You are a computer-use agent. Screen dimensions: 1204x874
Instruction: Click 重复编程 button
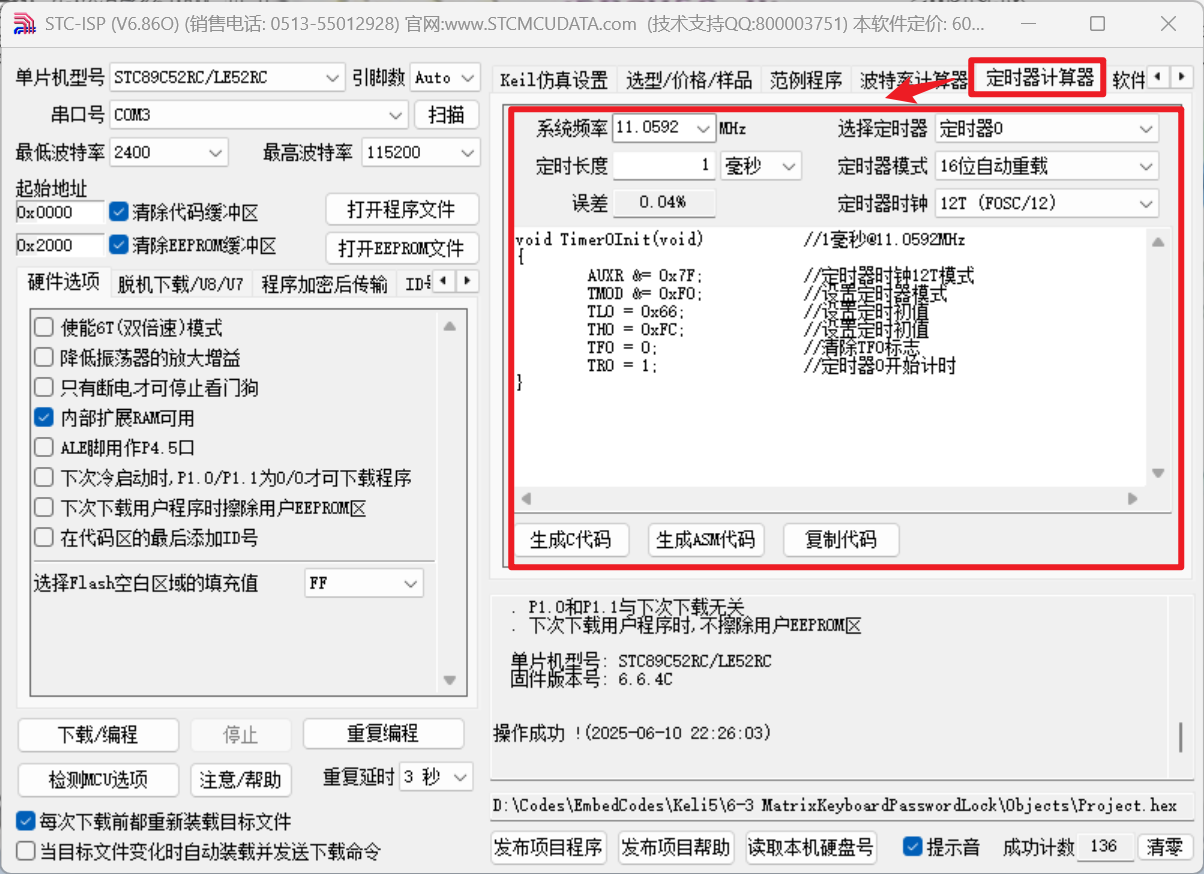(x=384, y=734)
